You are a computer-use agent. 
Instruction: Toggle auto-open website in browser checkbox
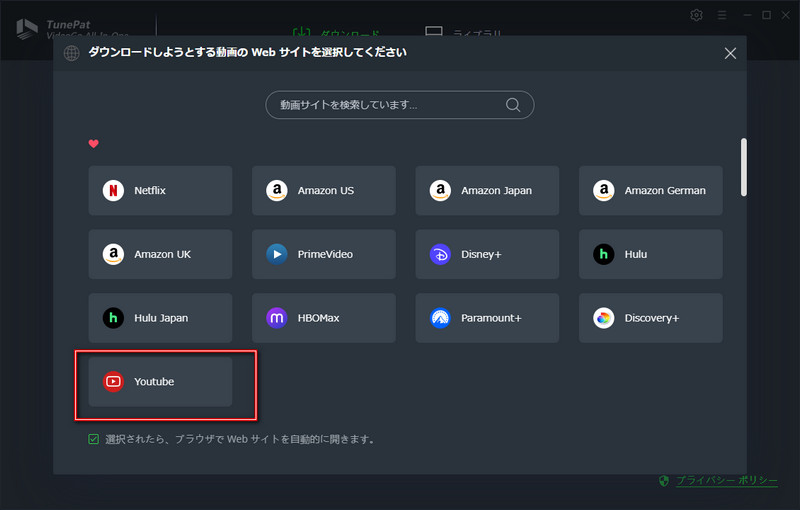coord(93,439)
